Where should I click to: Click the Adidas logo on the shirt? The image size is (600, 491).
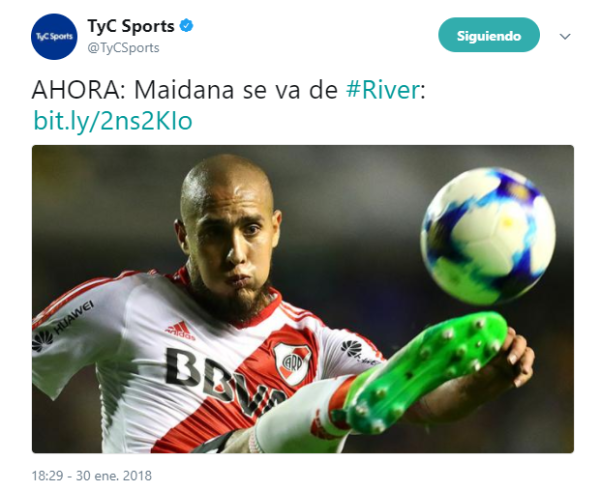[180, 330]
